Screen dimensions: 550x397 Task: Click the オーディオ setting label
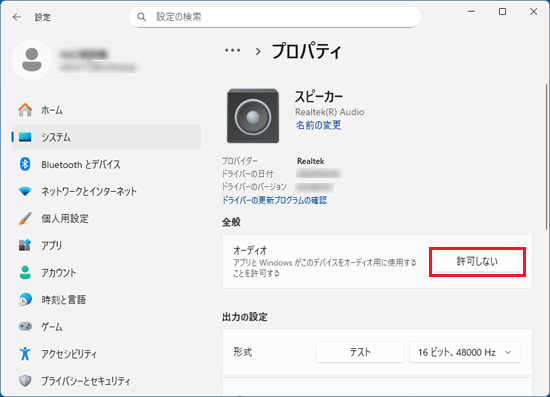click(250, 250)
